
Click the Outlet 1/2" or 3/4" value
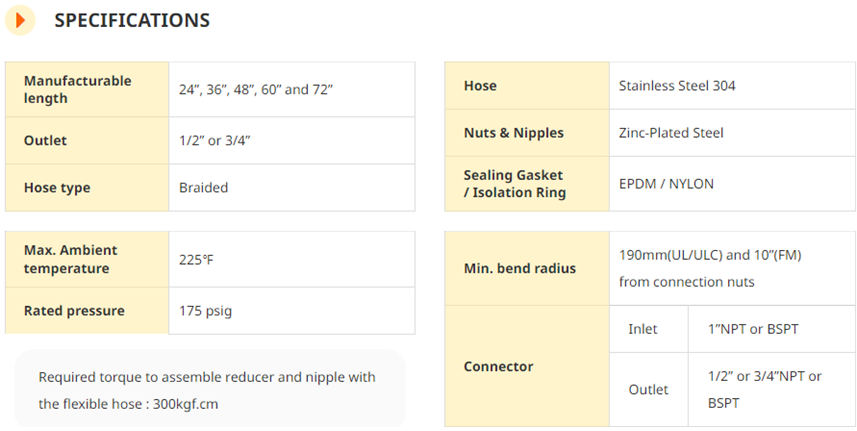(x=215, y=140)
